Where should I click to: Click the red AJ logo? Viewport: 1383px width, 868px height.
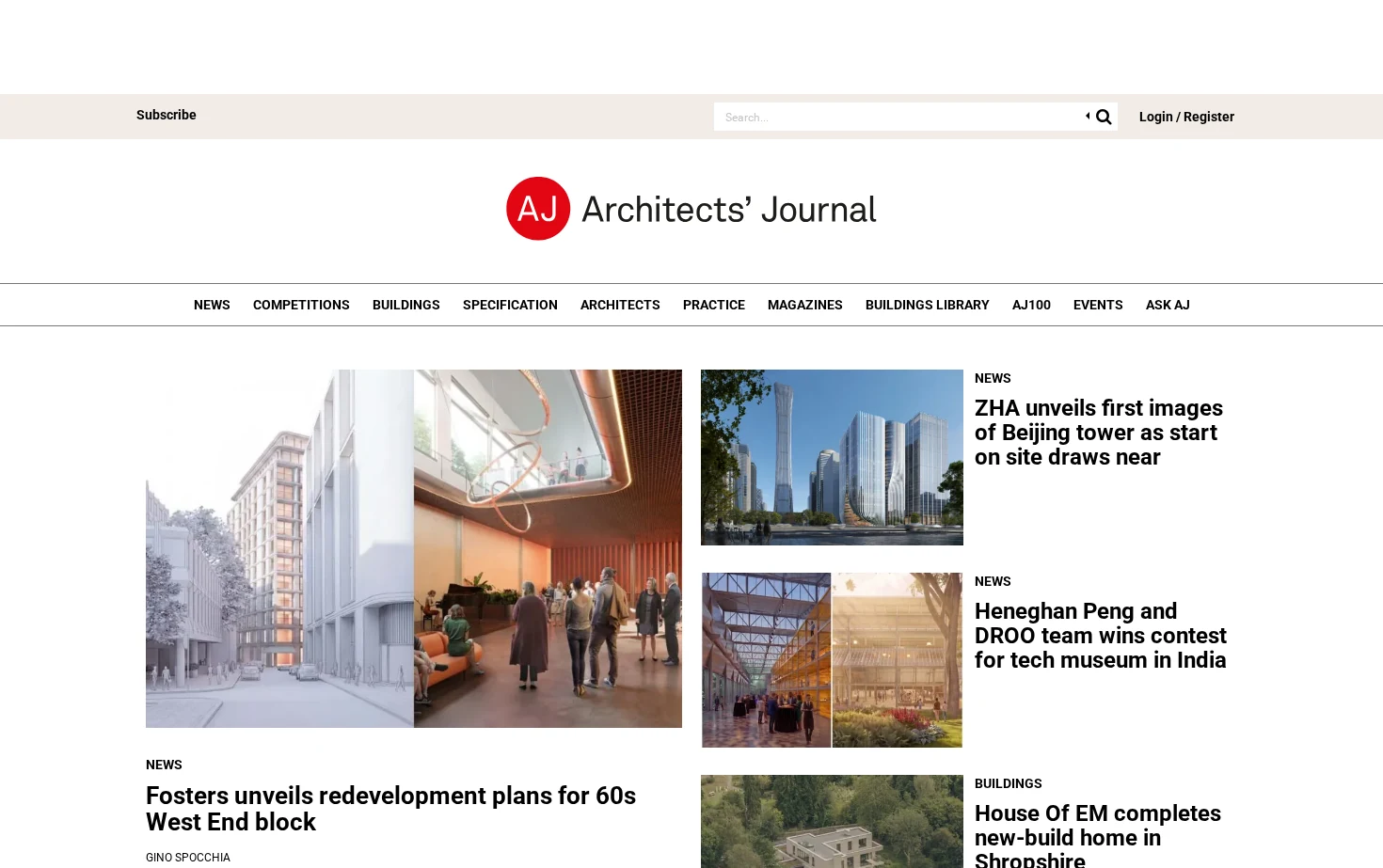click(x=538, y=209)
